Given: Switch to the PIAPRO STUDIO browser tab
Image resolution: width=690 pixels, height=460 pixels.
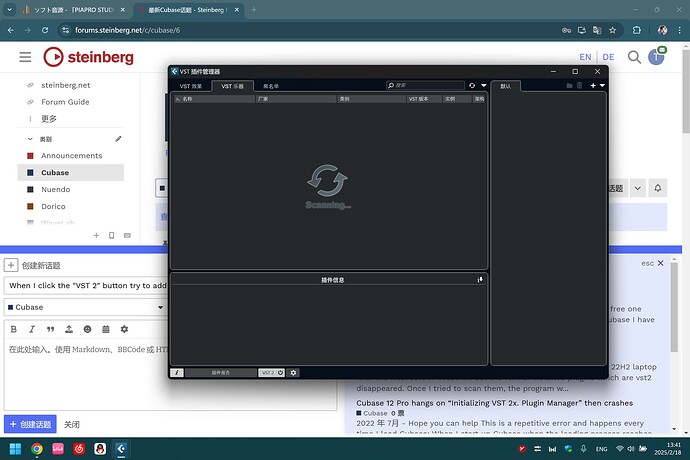Looking at the screenshot, I should (x=75, y=10).
